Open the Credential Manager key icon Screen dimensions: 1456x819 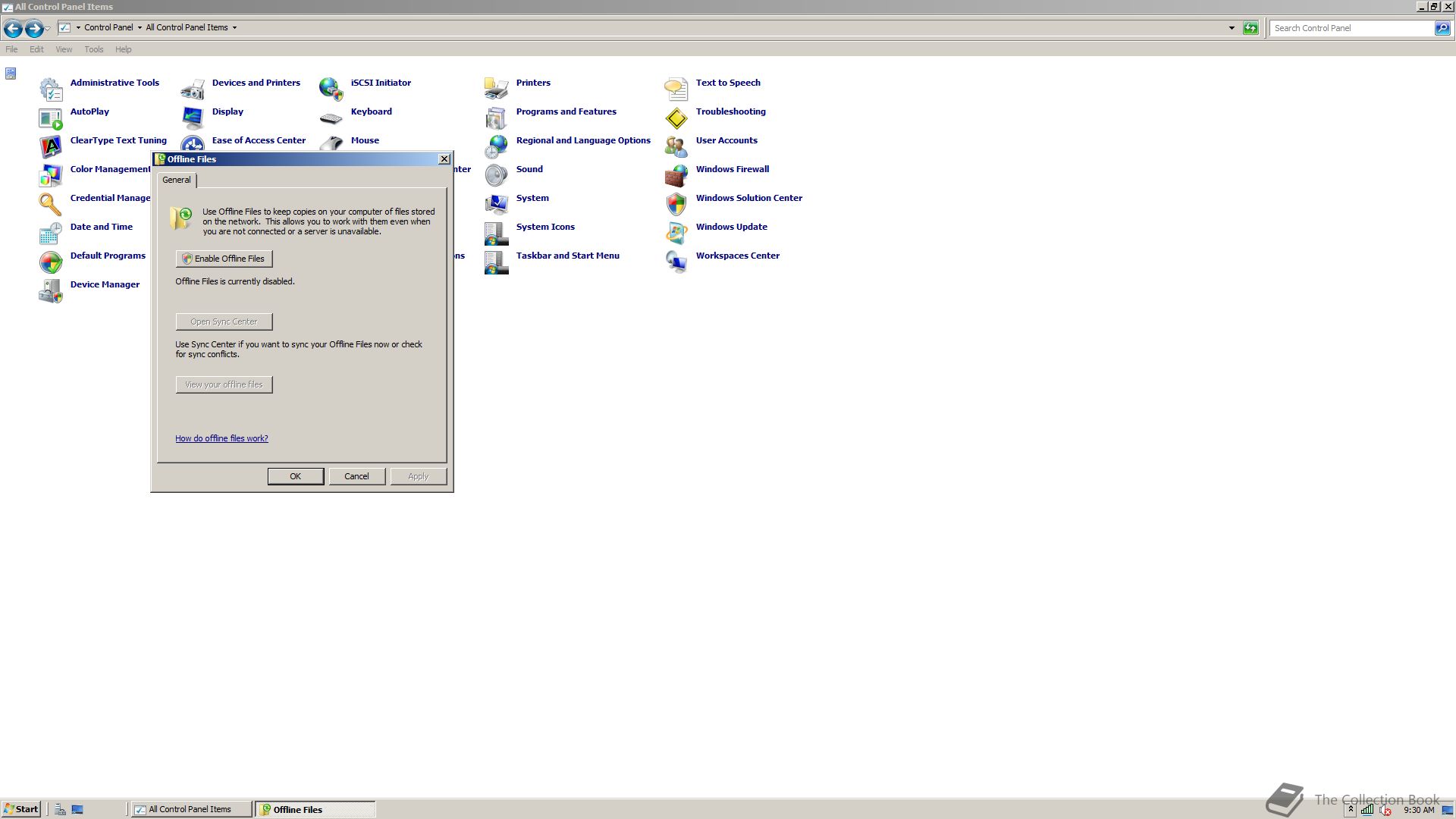(51, 205)
